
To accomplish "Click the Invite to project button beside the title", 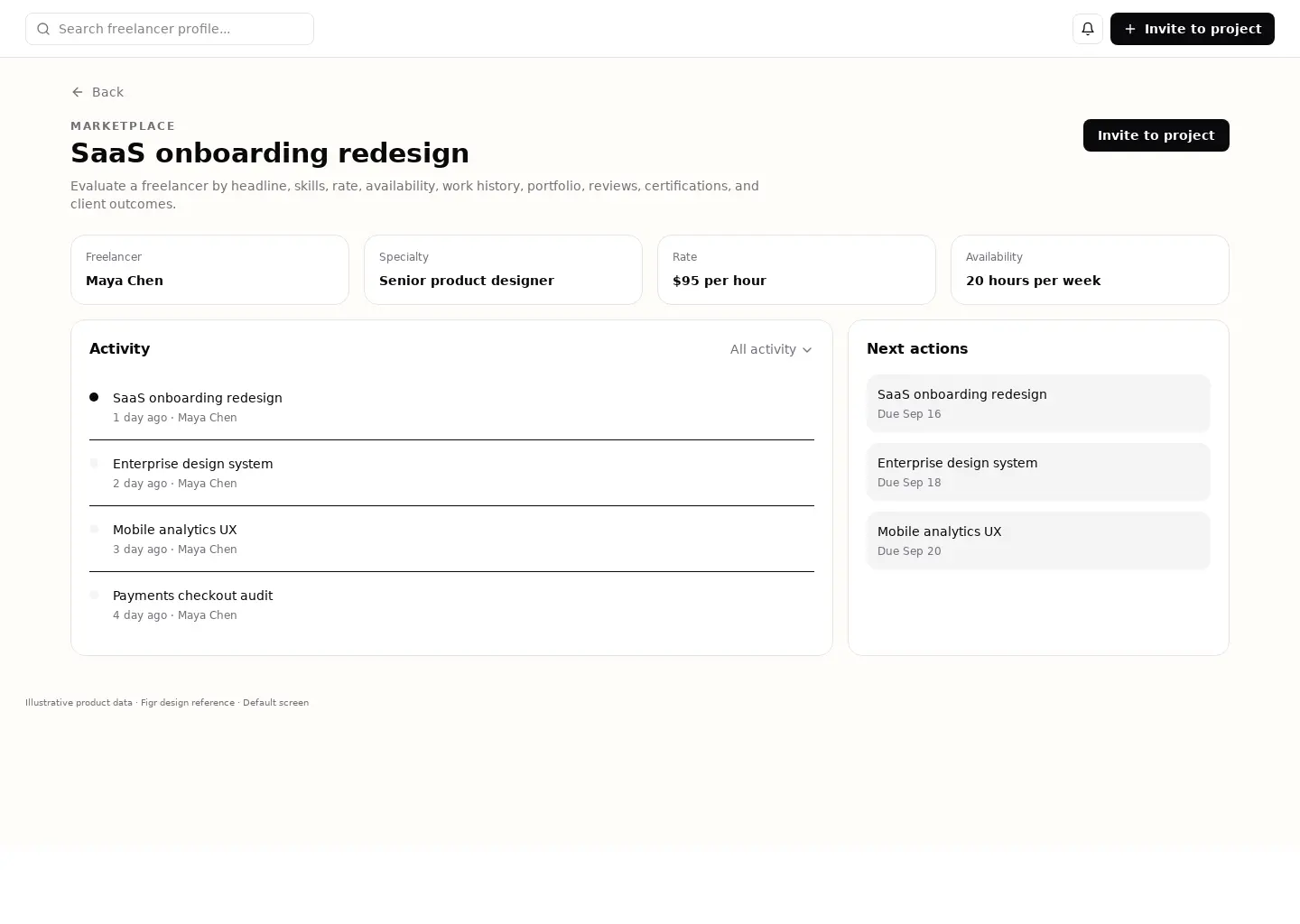I will point(1156,135).
